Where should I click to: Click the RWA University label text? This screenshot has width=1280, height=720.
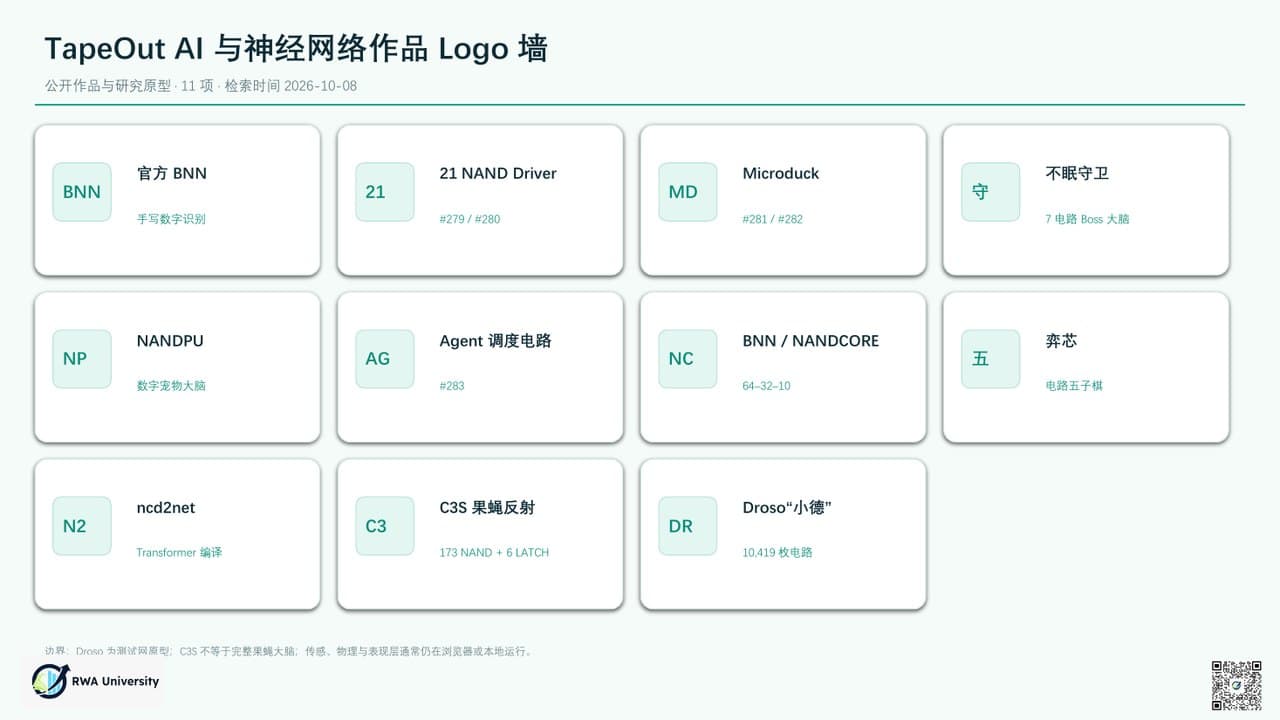[115, 681]
